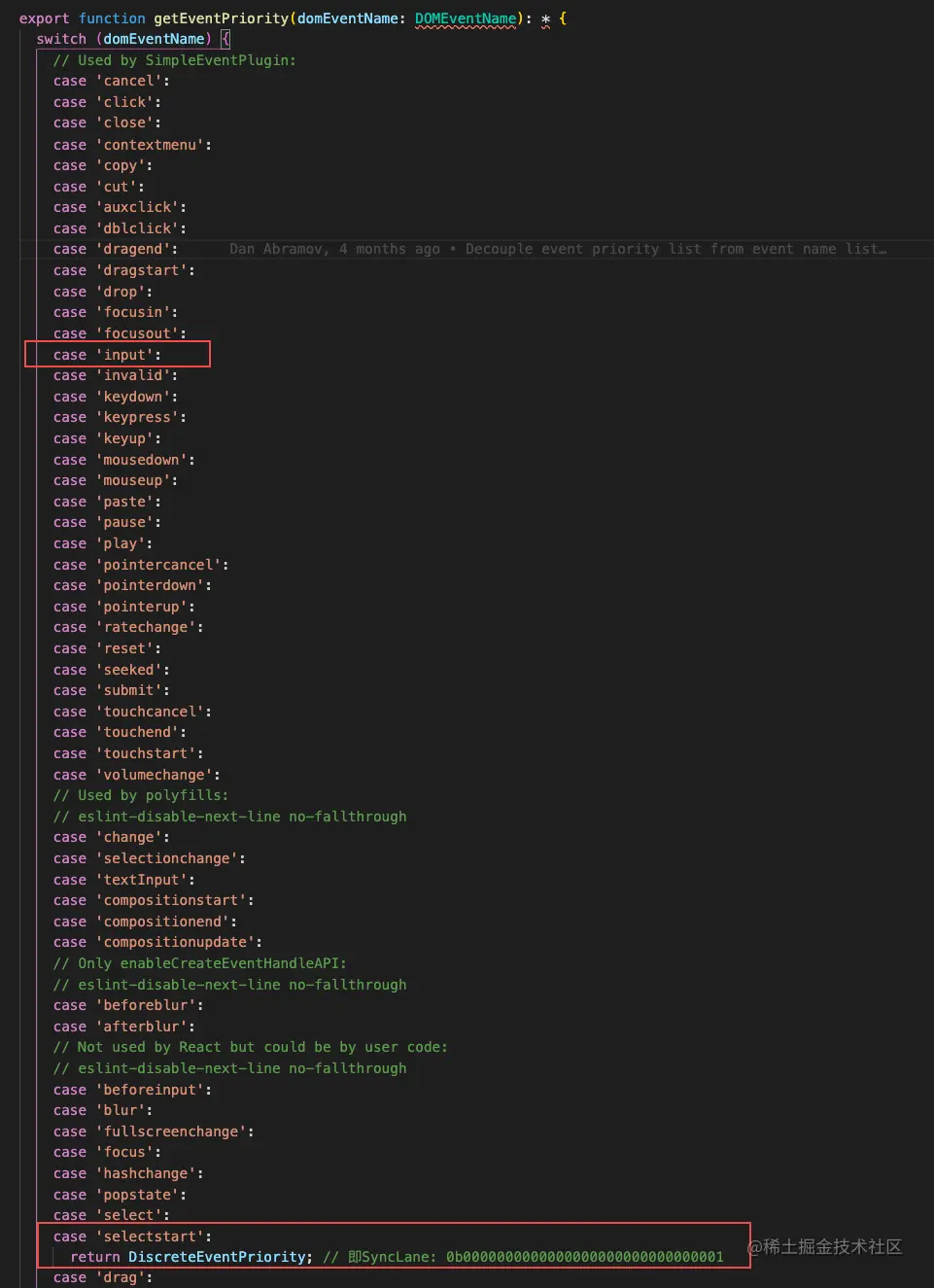
Task: Place cursor on case 'fullscreenchange' line
Action: 154,1131
